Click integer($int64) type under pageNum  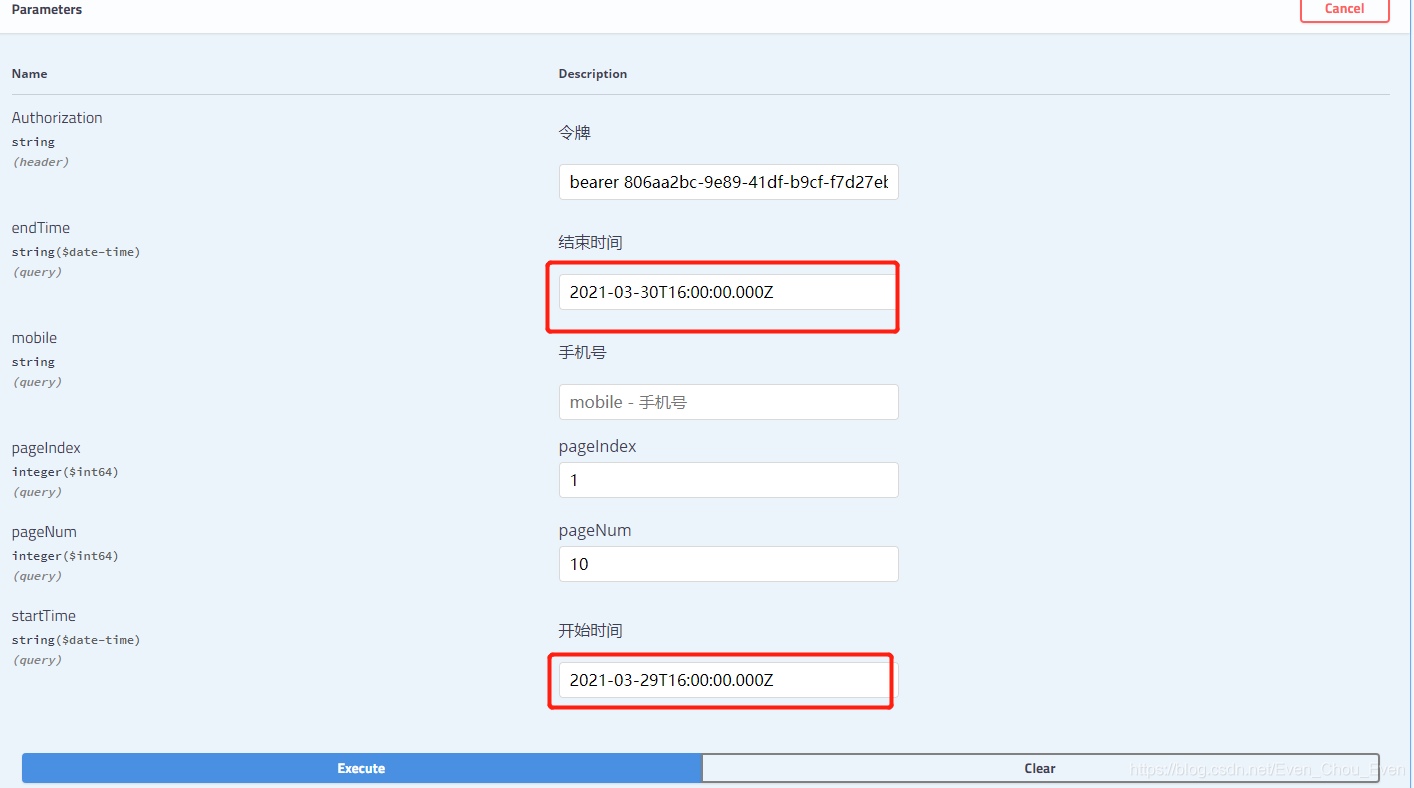65,556
